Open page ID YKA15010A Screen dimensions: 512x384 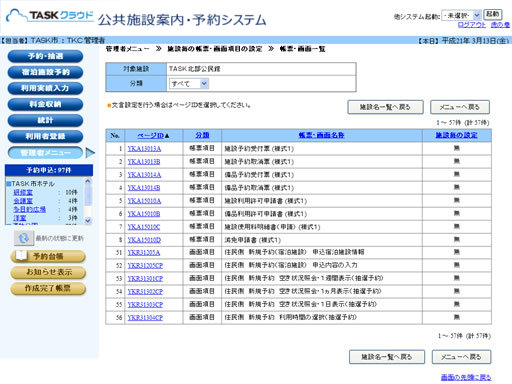click(144, 201)
